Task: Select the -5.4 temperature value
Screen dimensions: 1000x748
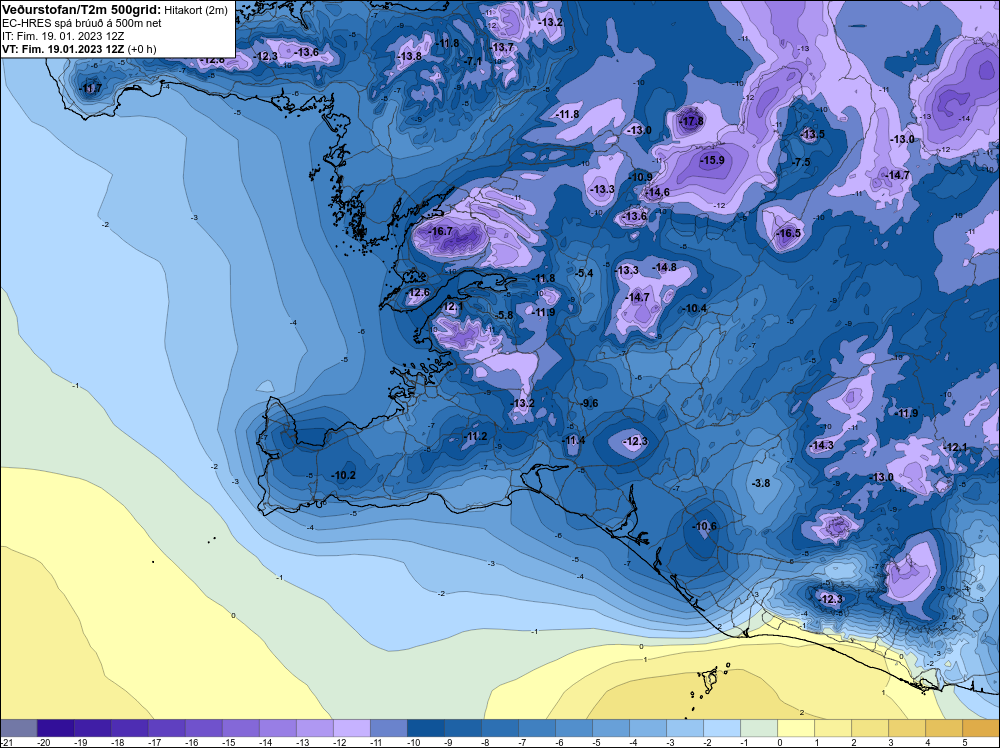Action: [x=584, y=273]
